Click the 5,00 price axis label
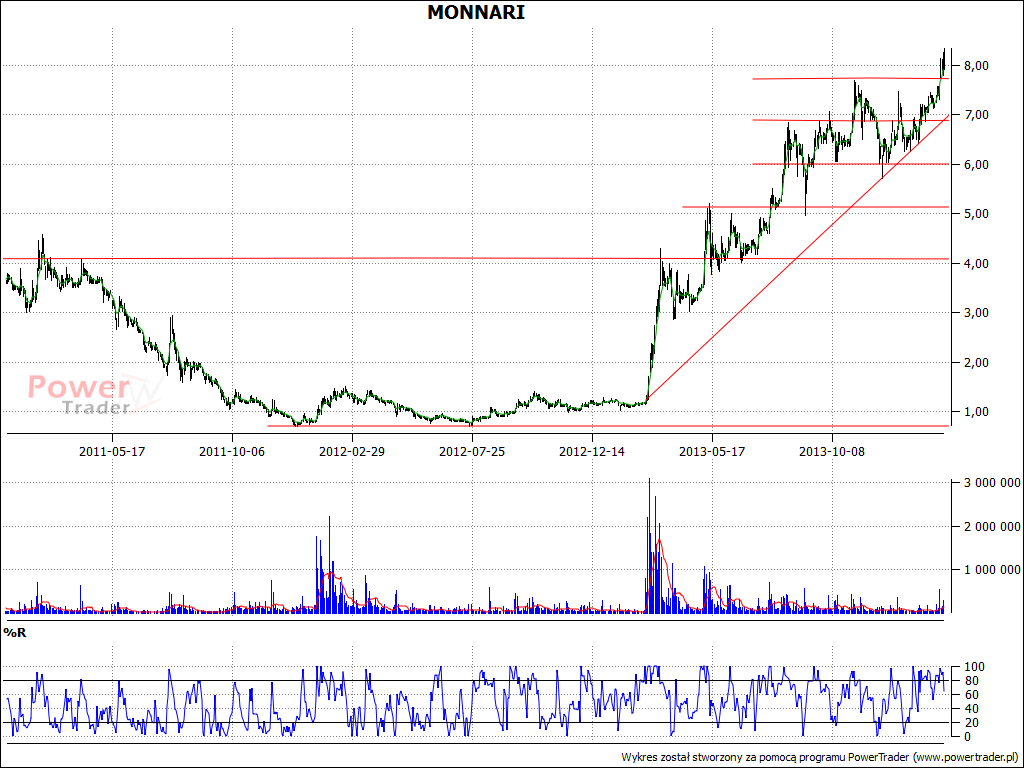 tap(976, 214)
